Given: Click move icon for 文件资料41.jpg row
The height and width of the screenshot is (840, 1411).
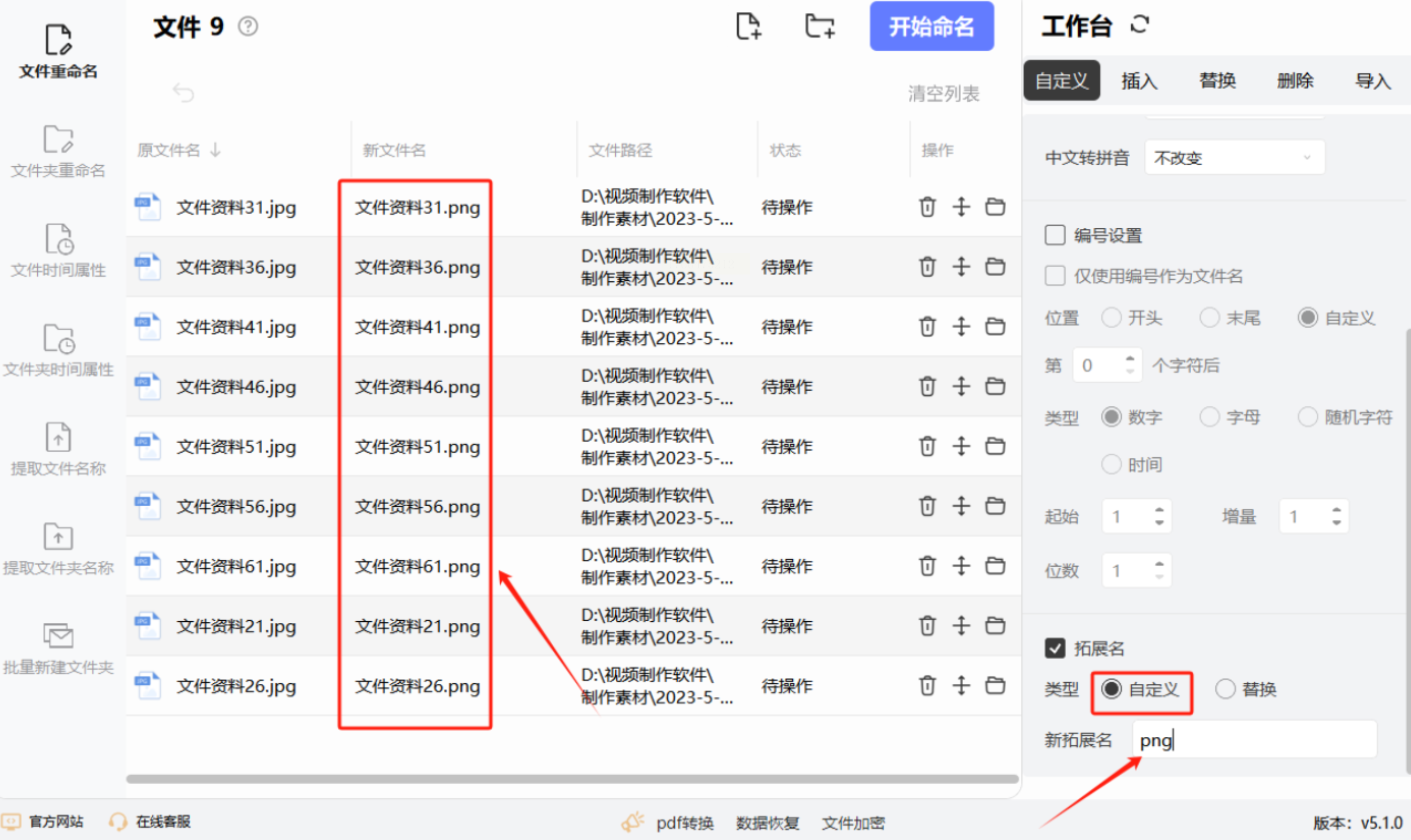Looking at the screenshot, I should tap(961, 326).
